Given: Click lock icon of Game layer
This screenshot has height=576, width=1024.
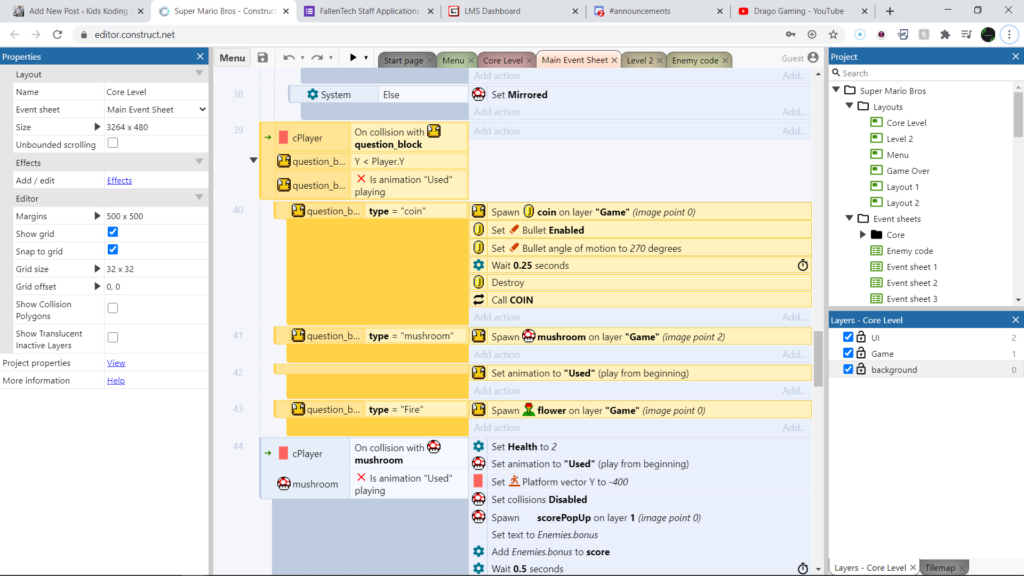Looking at the screenshot, I should pos(861,353).
